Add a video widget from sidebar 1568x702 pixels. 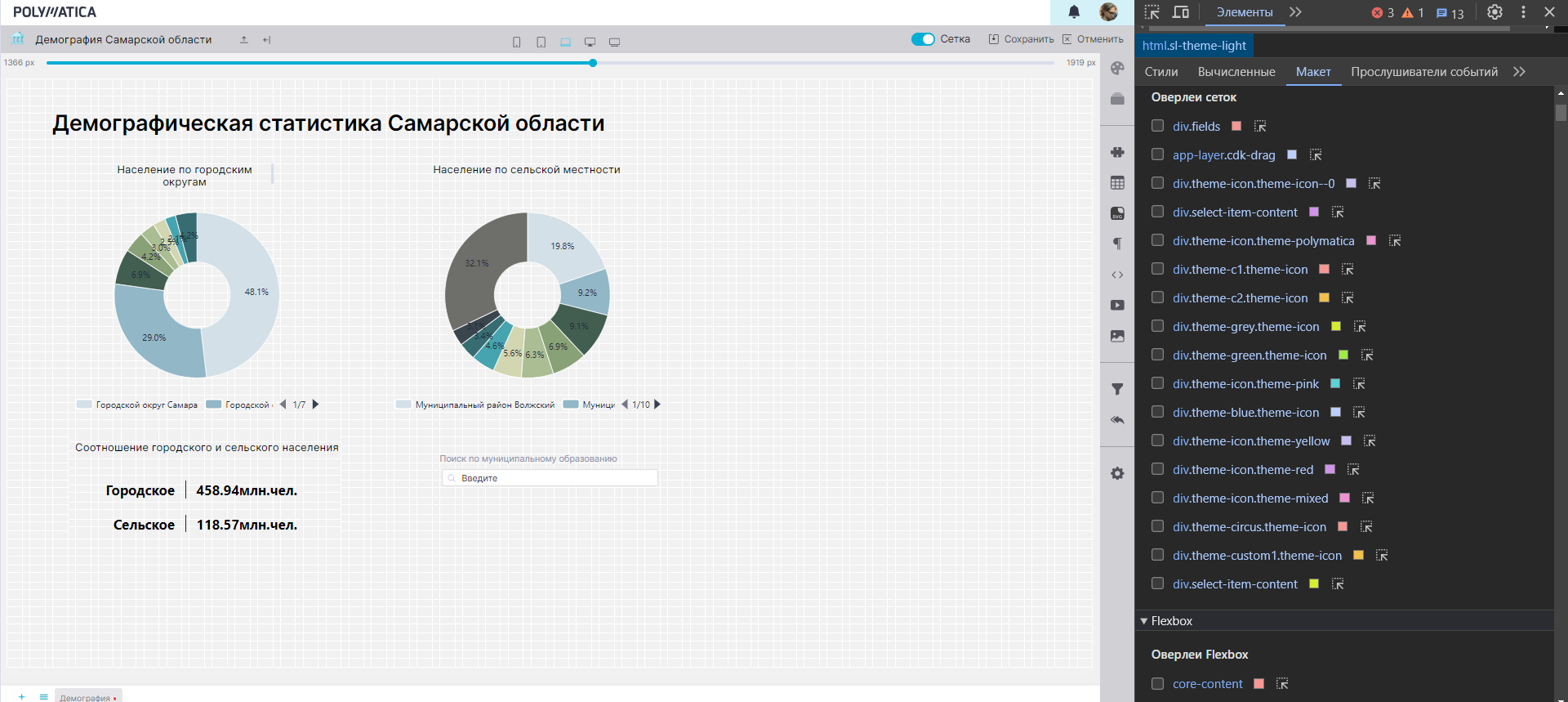pyautogui.click(x=1117, y=305)
